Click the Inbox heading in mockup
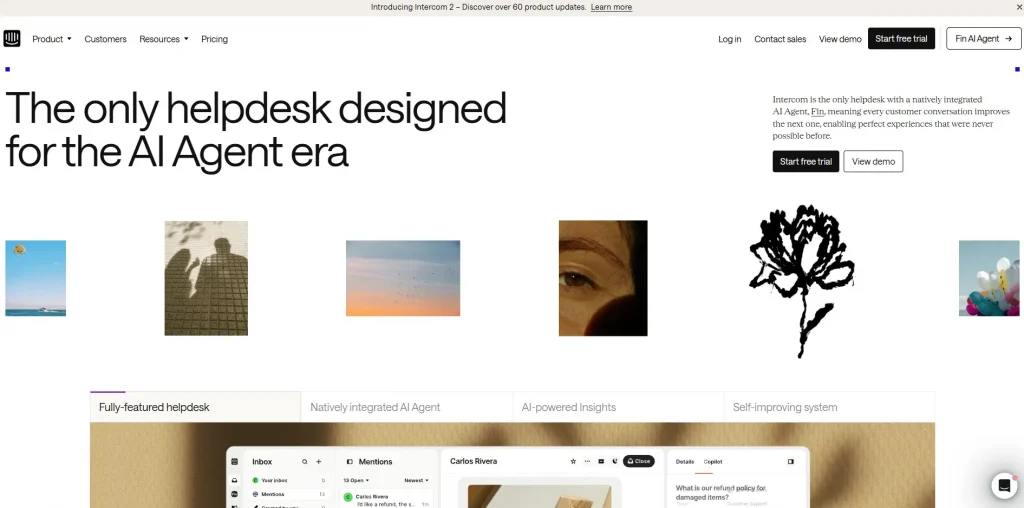The height and width of the screenshot is (508, 1024). (x=262, y=462)
